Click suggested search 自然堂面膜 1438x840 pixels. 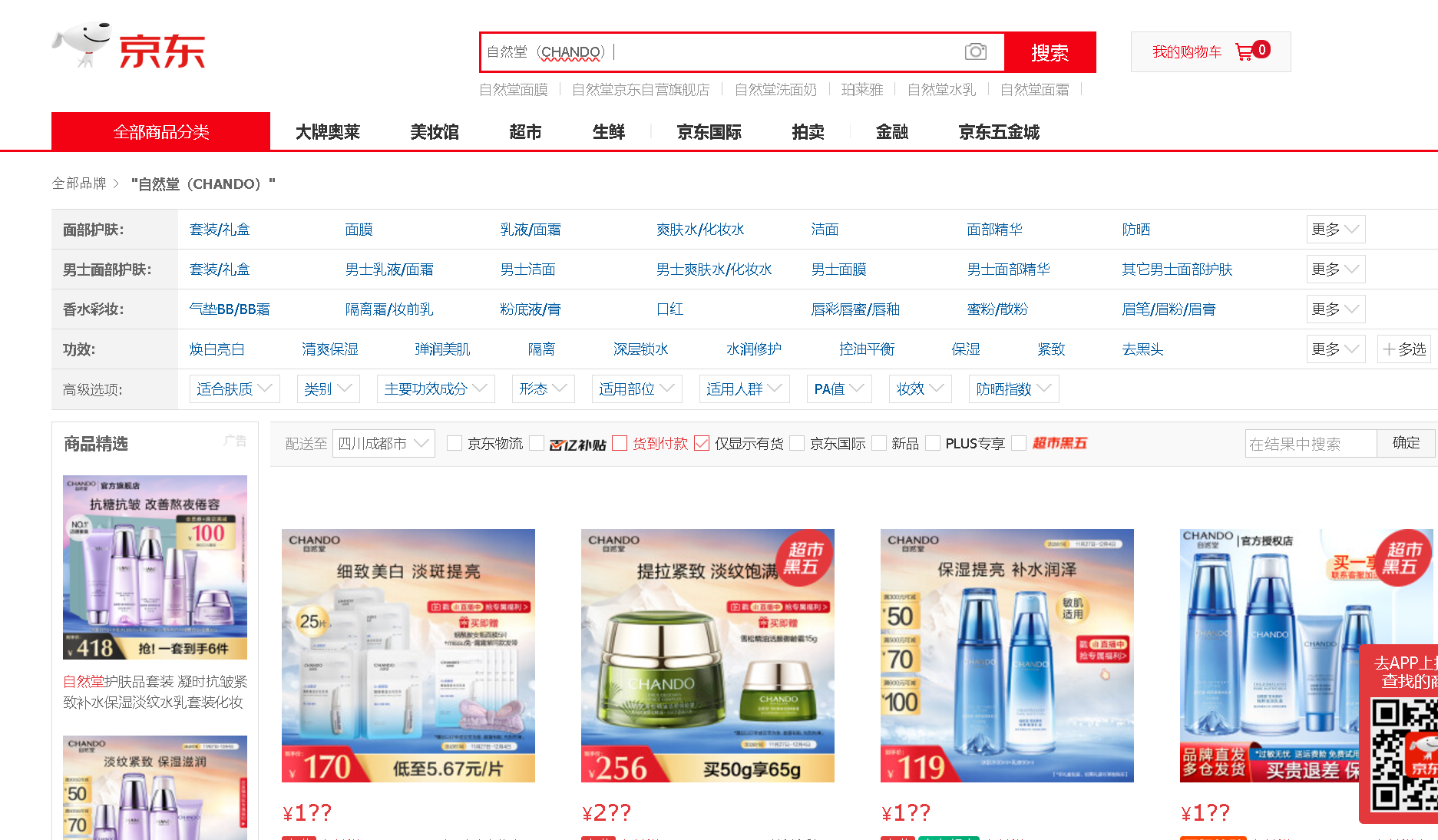[514, 90]
